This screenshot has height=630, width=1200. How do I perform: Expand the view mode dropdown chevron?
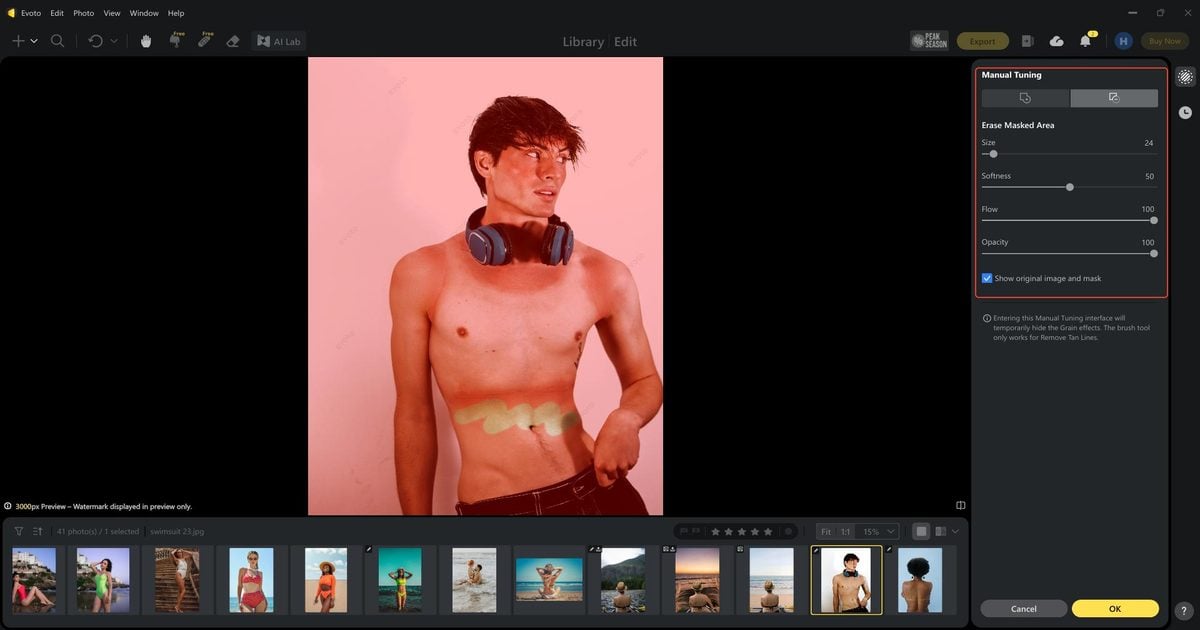[x=956, y=531]
